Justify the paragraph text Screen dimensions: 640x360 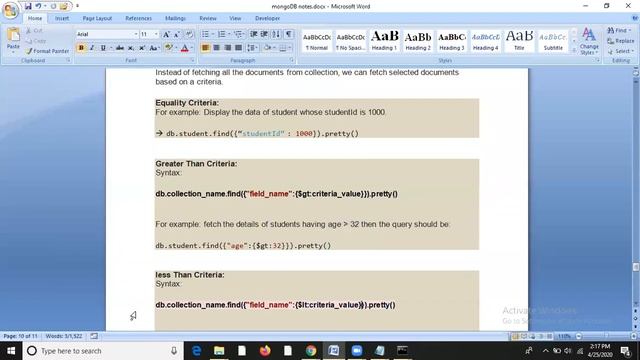point(238,48)
